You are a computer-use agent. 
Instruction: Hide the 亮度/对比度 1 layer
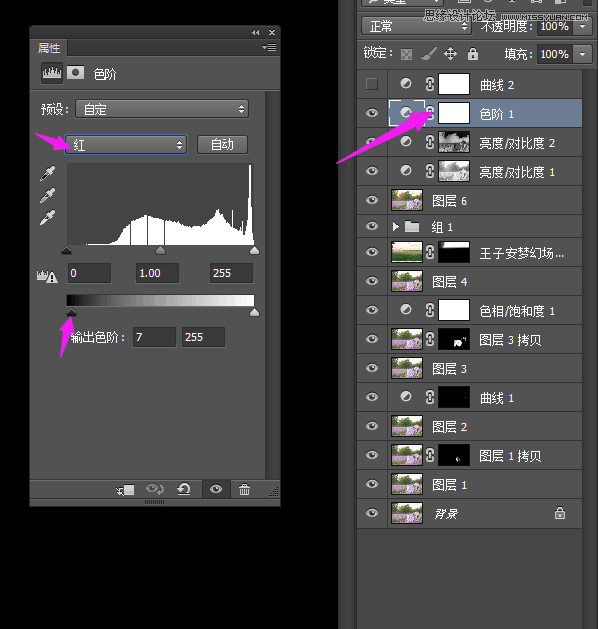click(372, 171)
